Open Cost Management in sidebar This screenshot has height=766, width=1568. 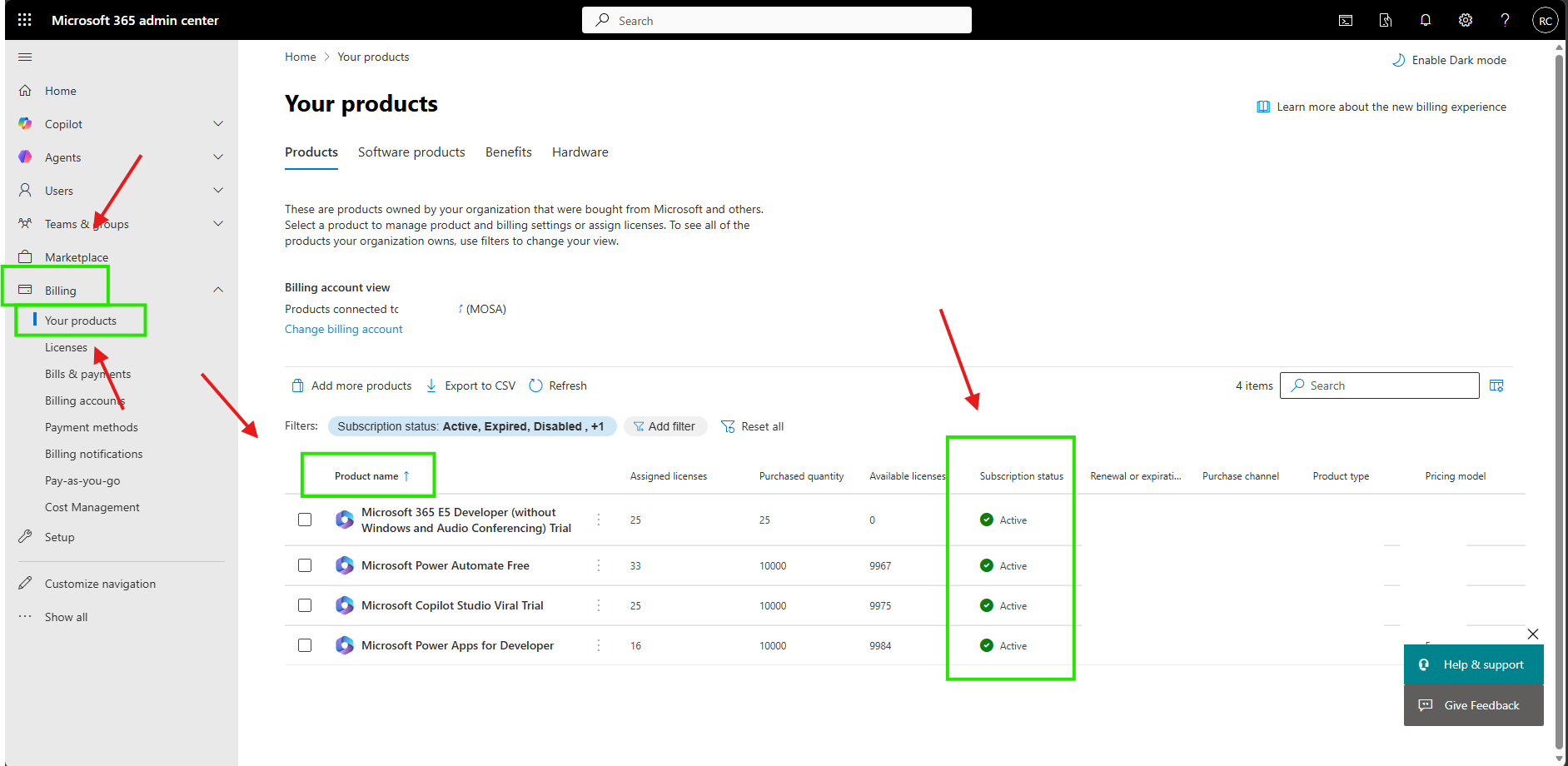92,507
